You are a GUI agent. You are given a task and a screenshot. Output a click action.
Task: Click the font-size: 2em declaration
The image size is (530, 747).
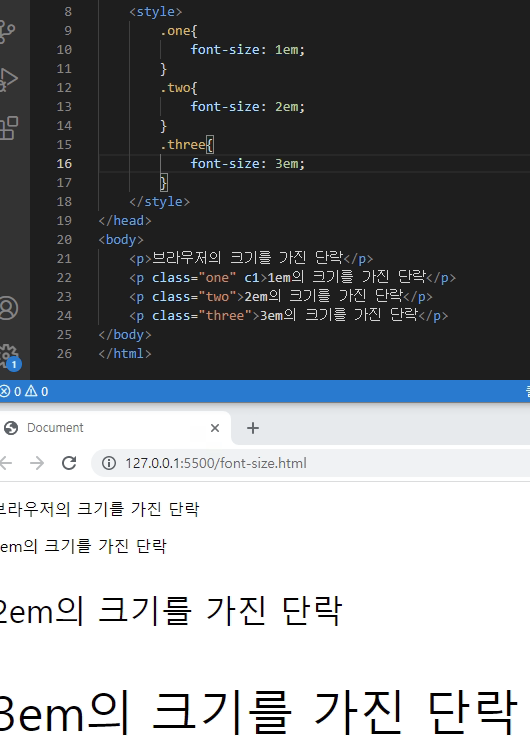click(x=248, y=107)
